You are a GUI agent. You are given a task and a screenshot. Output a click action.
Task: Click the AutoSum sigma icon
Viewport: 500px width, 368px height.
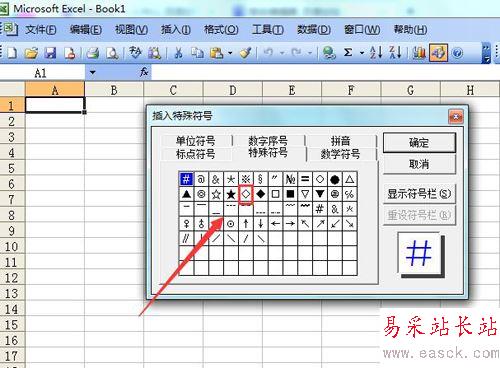pos(348,53)
